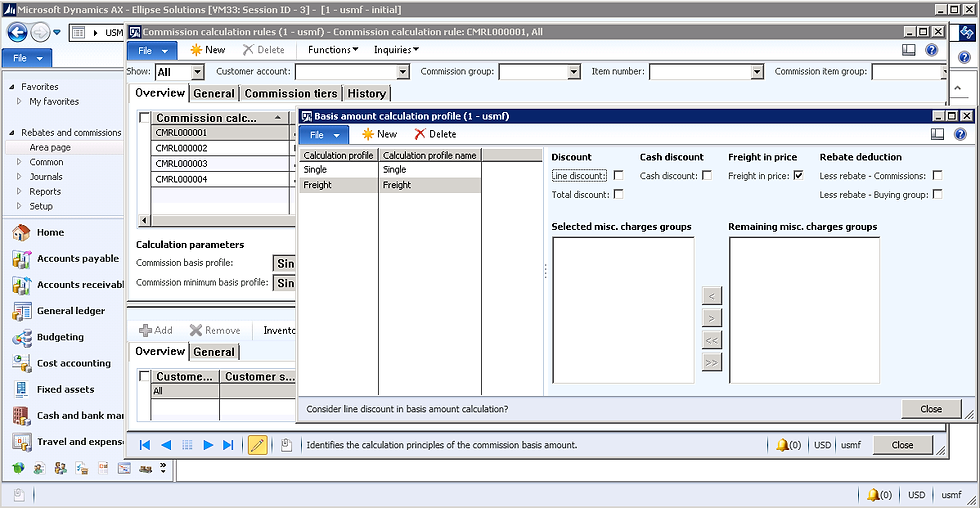This screenshot has height=508, width=980.
Task: Go to previous record arrow
Action: [x=166, y=445]
